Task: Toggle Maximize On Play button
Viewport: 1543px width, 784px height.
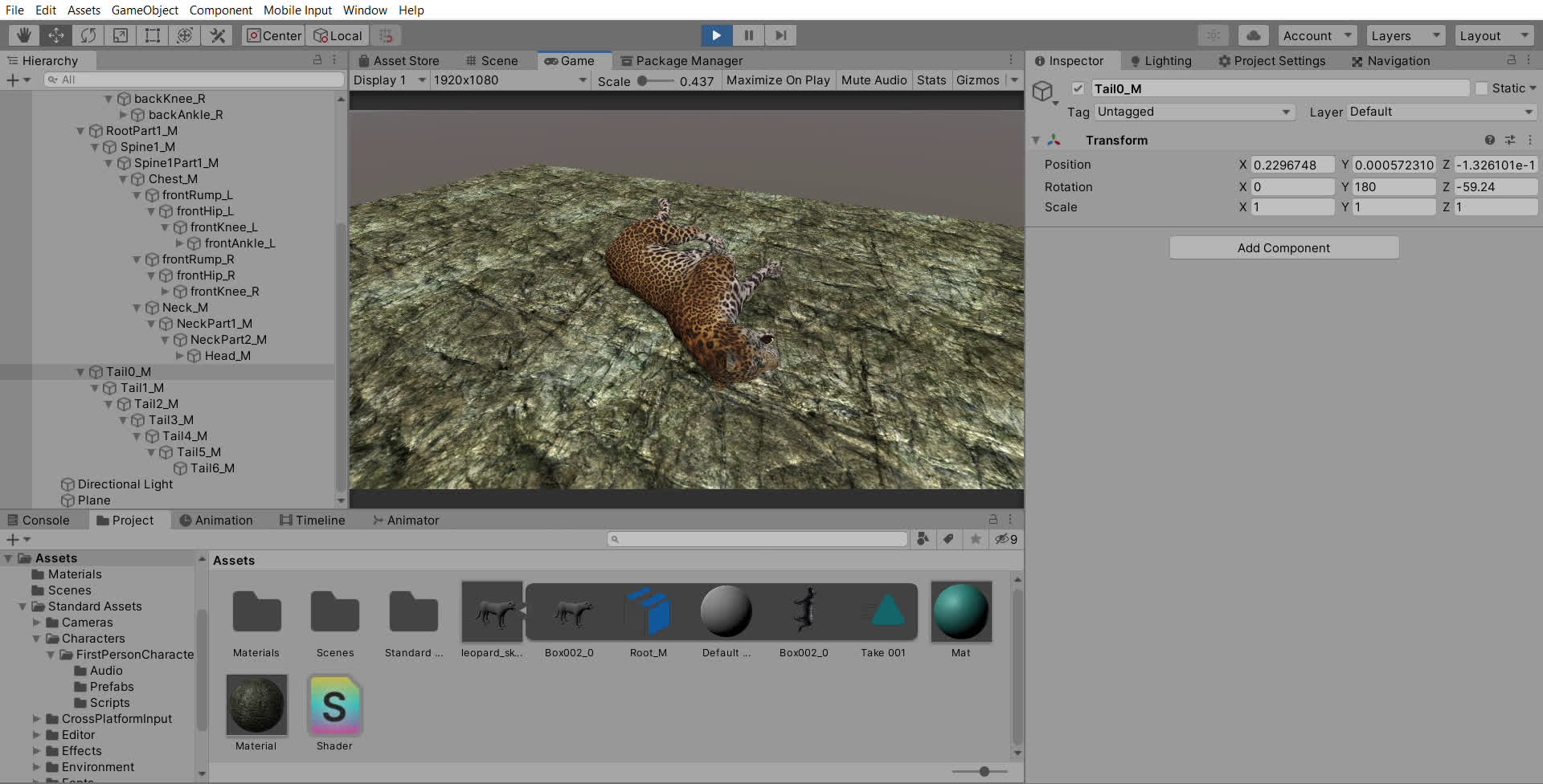Action: coord(777,80)
